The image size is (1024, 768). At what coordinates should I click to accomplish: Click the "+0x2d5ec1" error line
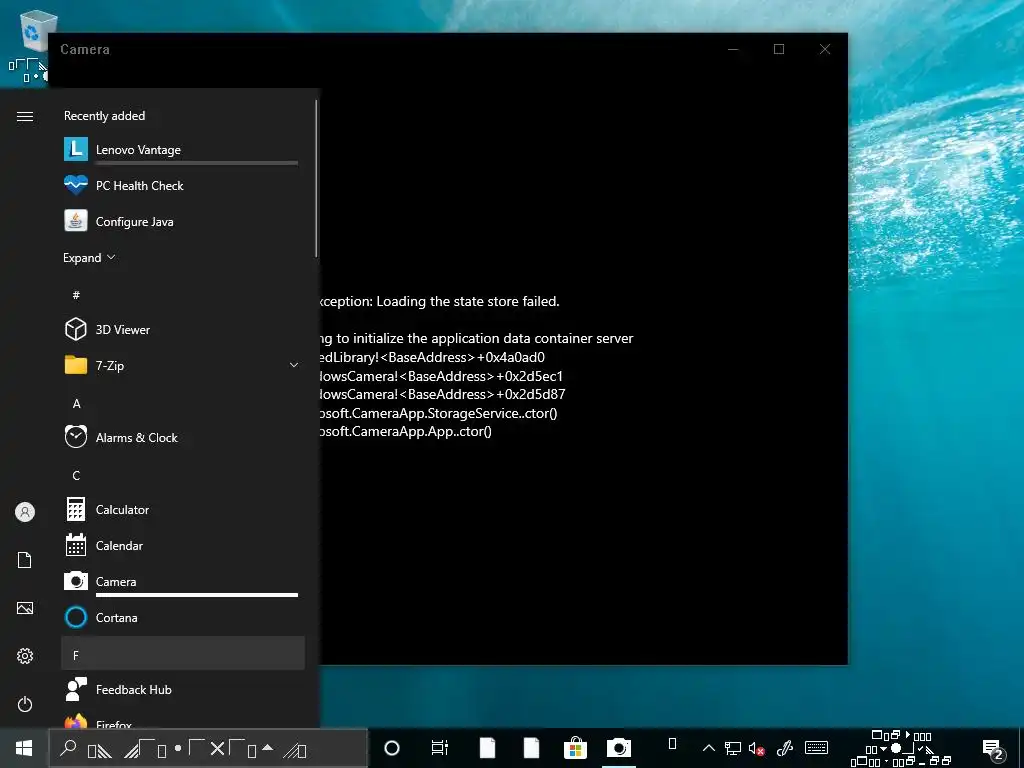tap(529, 376)
